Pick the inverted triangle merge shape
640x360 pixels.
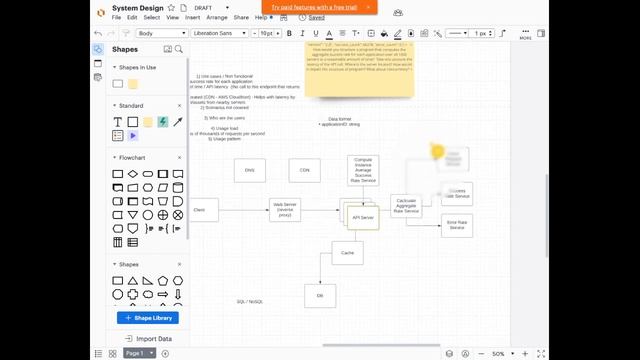tap(133, 215)
